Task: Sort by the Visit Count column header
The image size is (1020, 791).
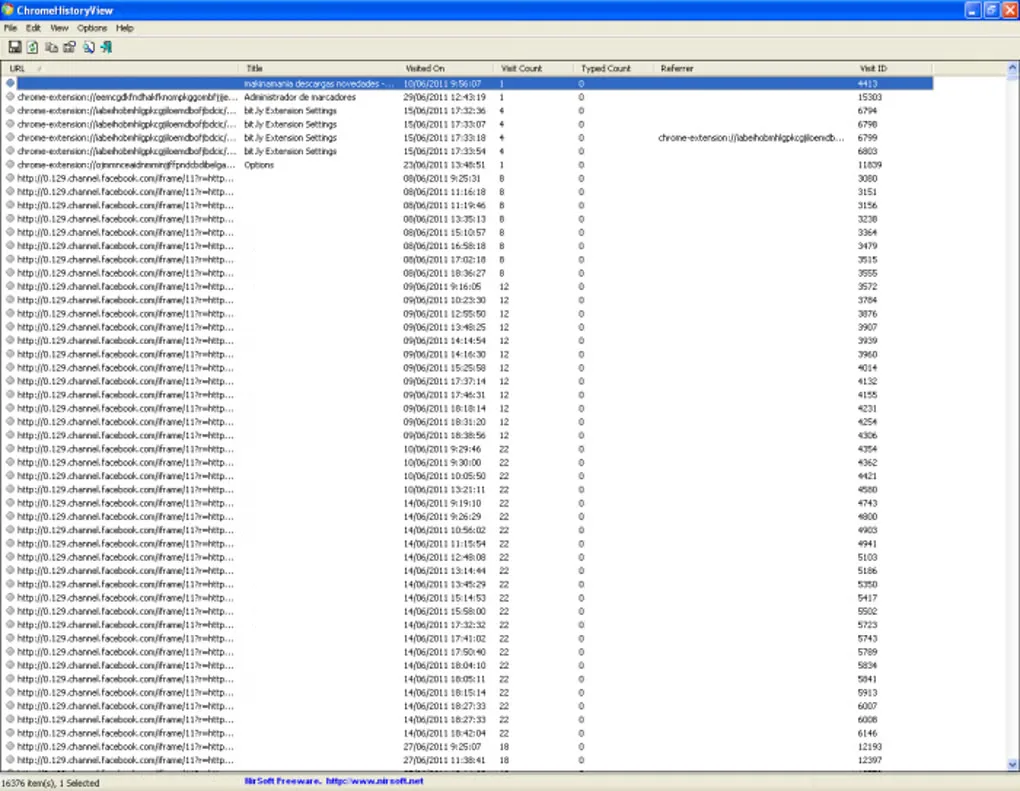Action: [535, 68]
